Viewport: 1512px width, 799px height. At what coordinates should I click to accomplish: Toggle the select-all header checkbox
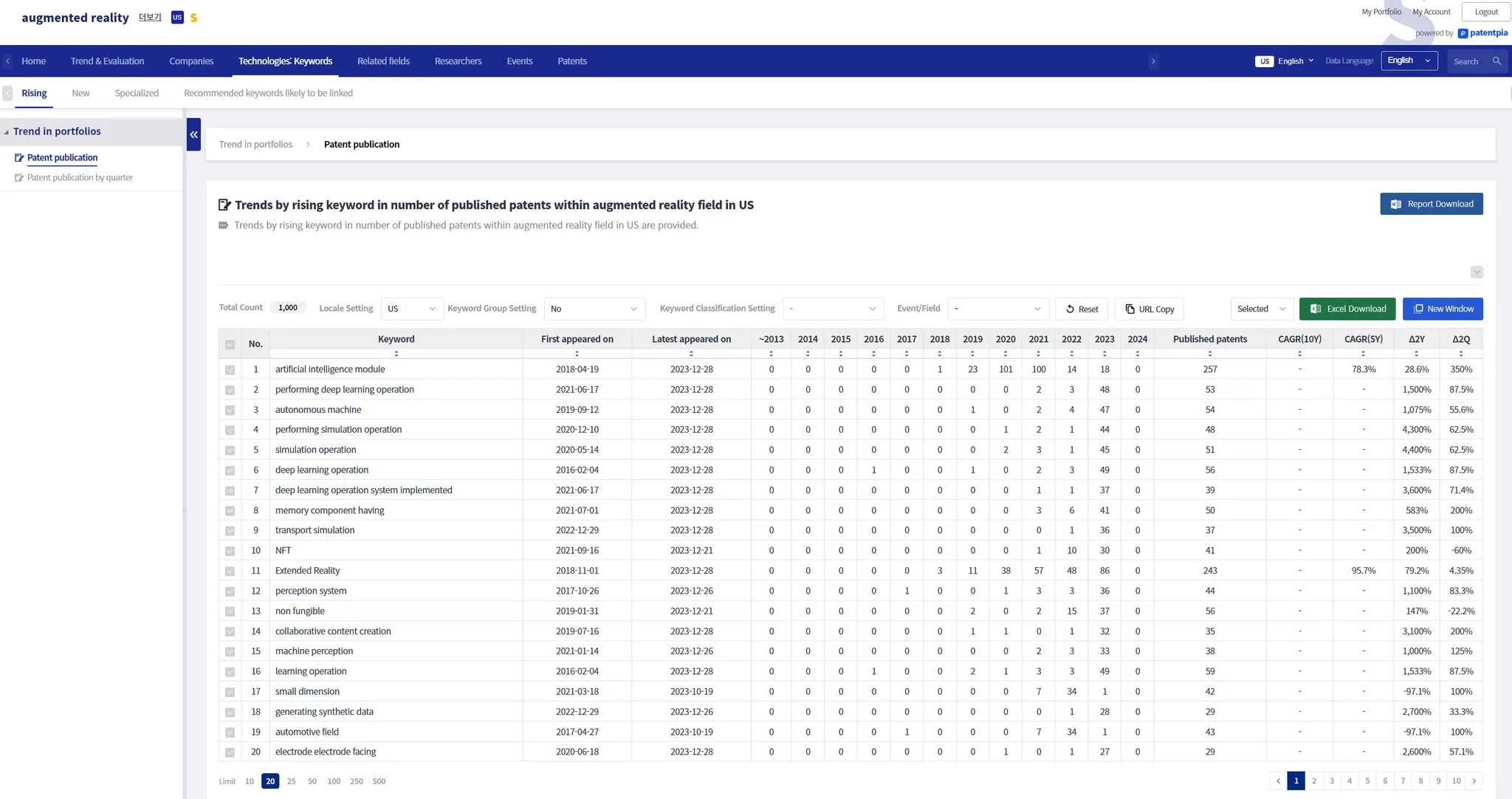click(230, 344)
